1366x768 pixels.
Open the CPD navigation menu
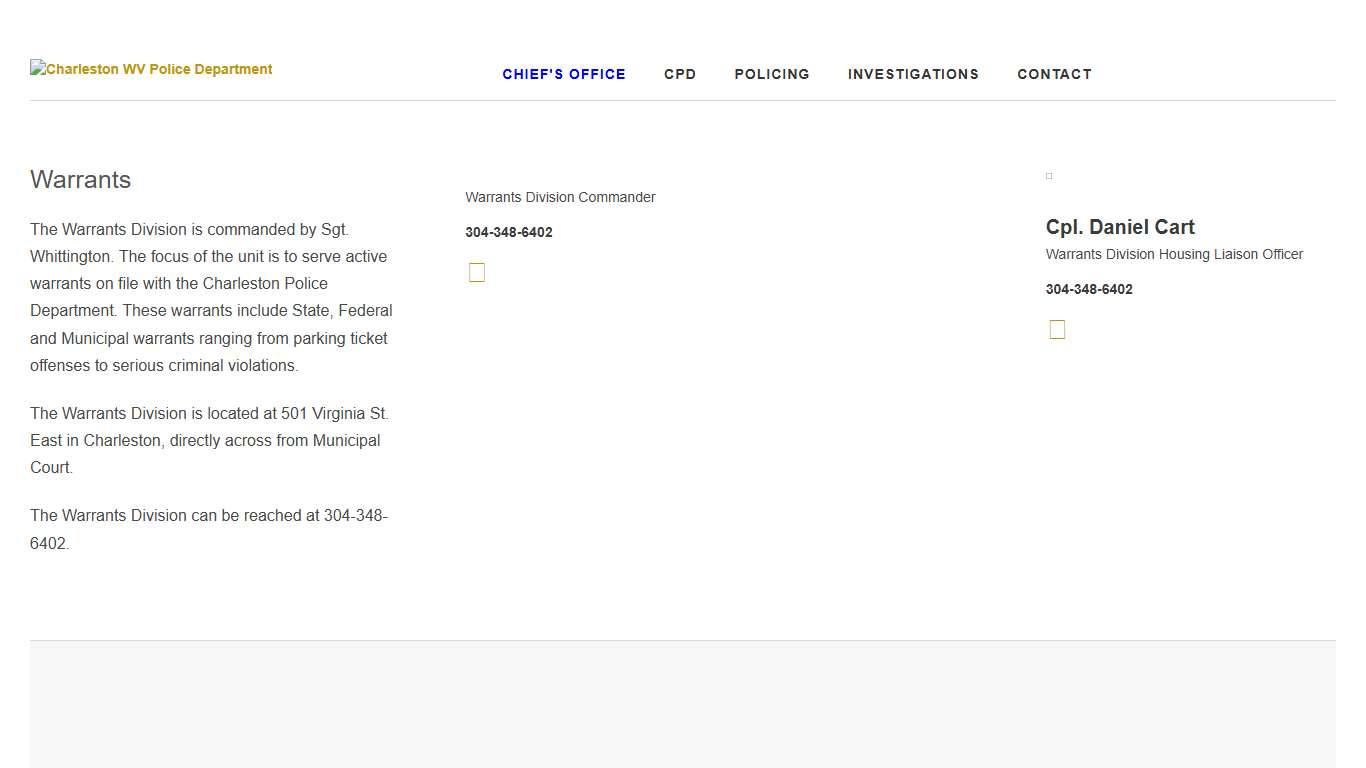(680, 74)
